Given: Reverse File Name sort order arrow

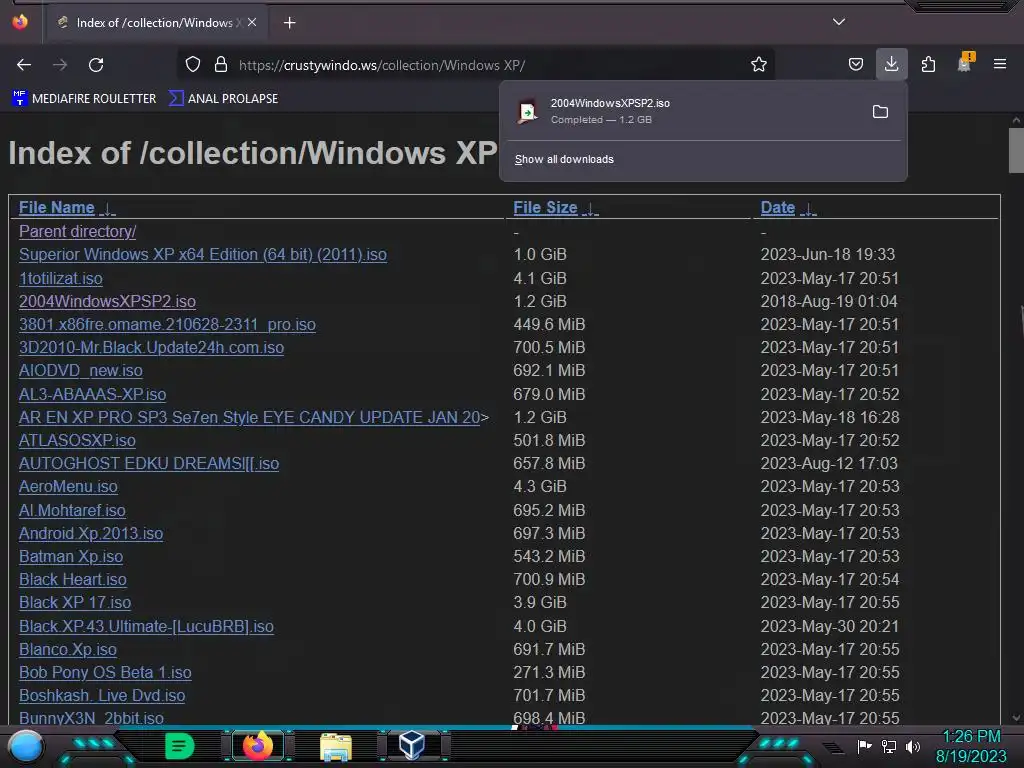Looking at the screenshot, I should 108,209.
